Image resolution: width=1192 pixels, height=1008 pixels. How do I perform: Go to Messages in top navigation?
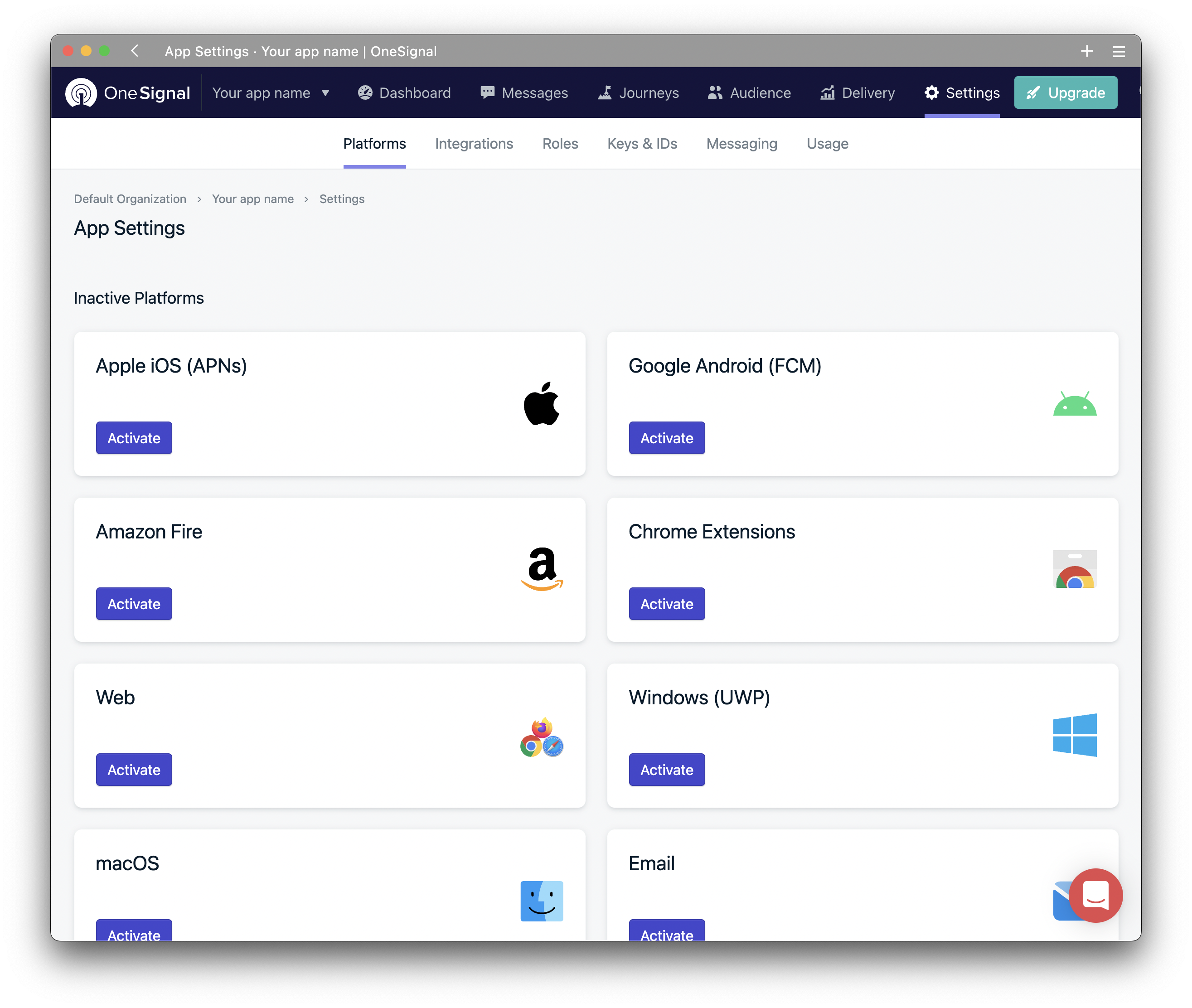[524, 92]
